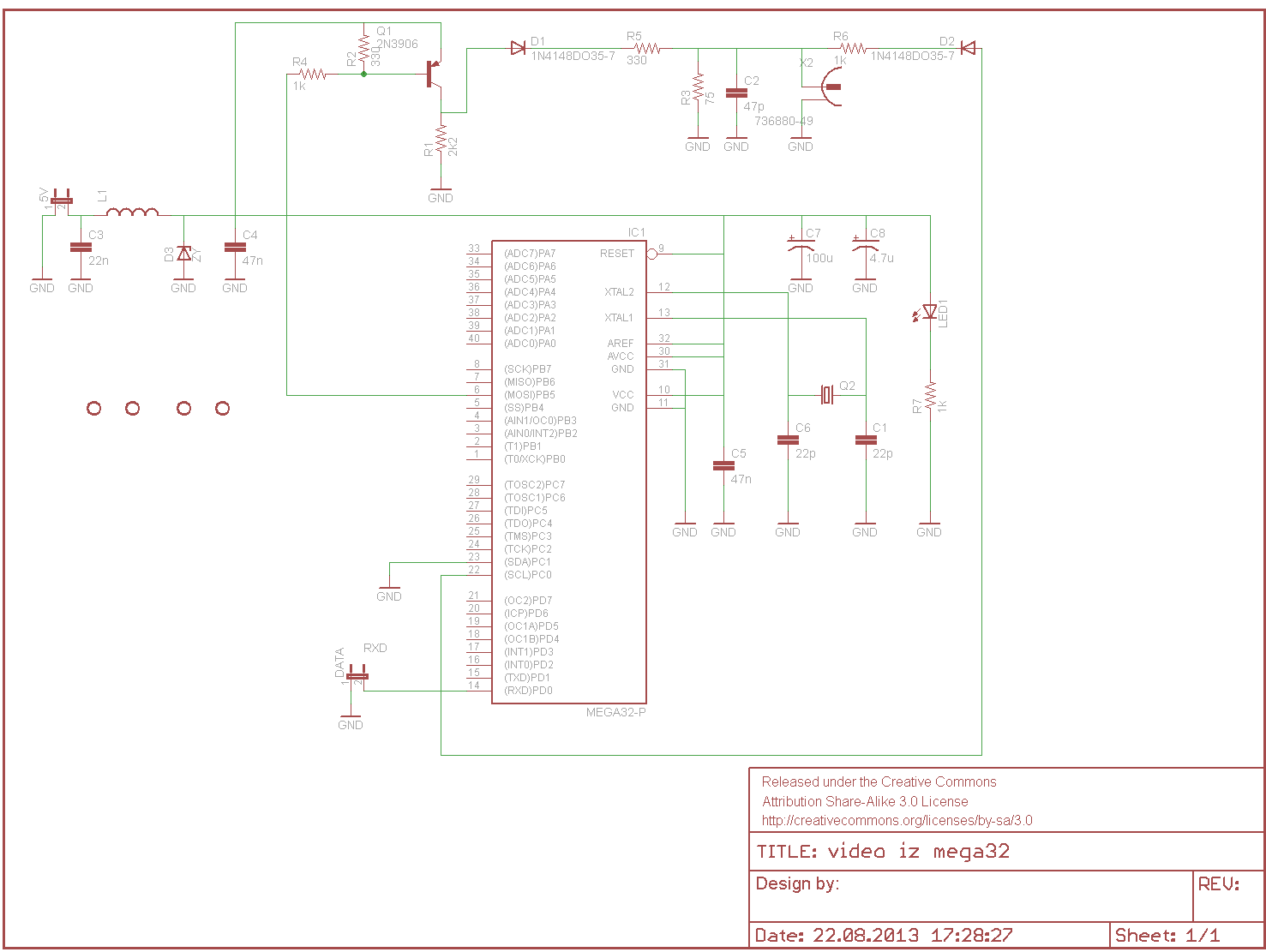Click the C3 22n capacitor symbol

81,247
